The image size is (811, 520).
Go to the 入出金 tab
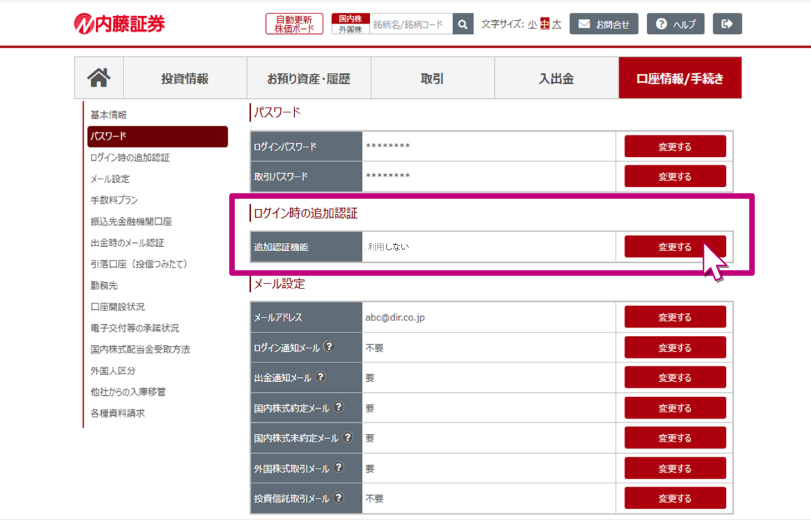click(x=556, y=79)
